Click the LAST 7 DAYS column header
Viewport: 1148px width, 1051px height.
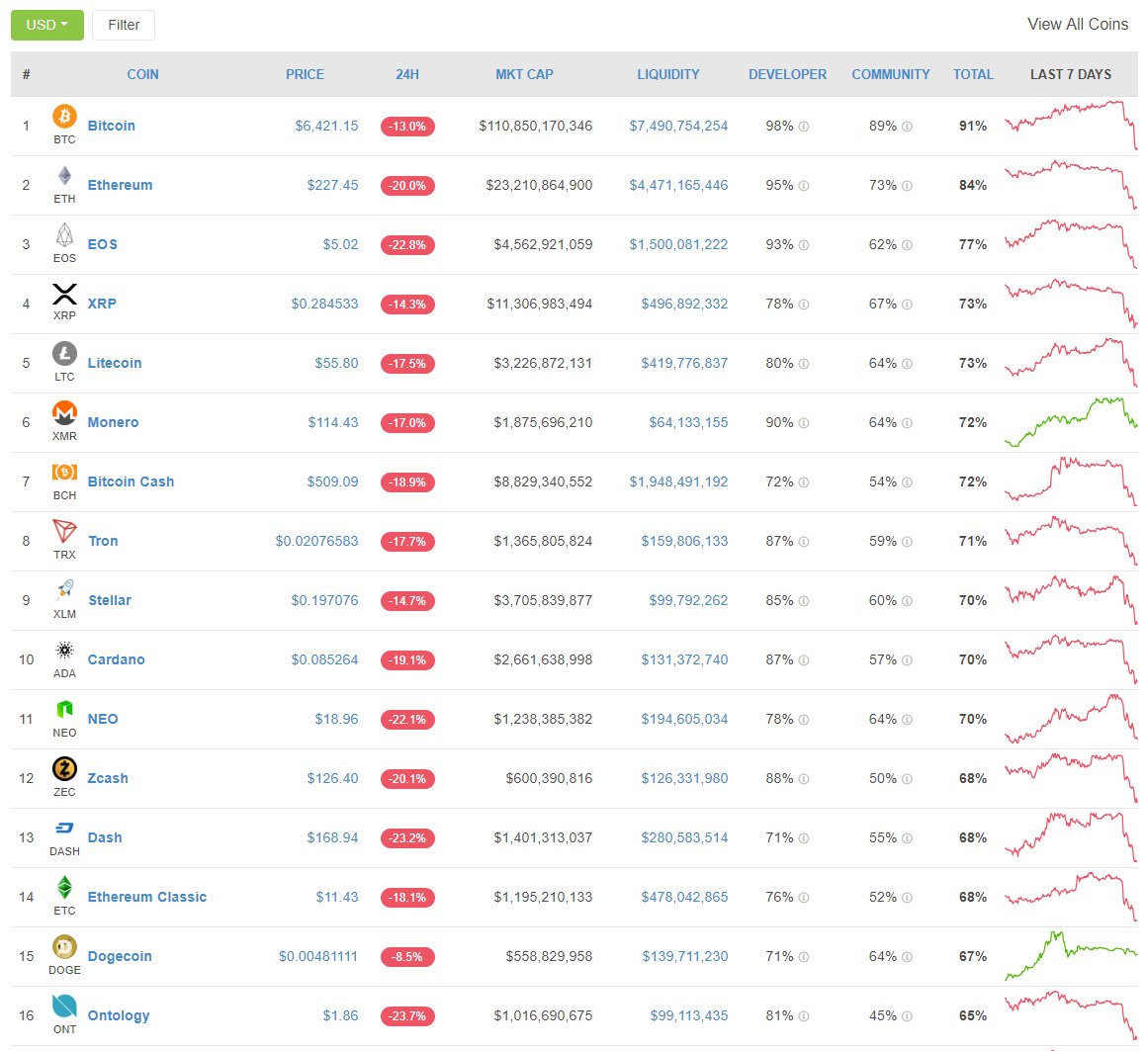pyautogui.click(x=1071, y=75)
